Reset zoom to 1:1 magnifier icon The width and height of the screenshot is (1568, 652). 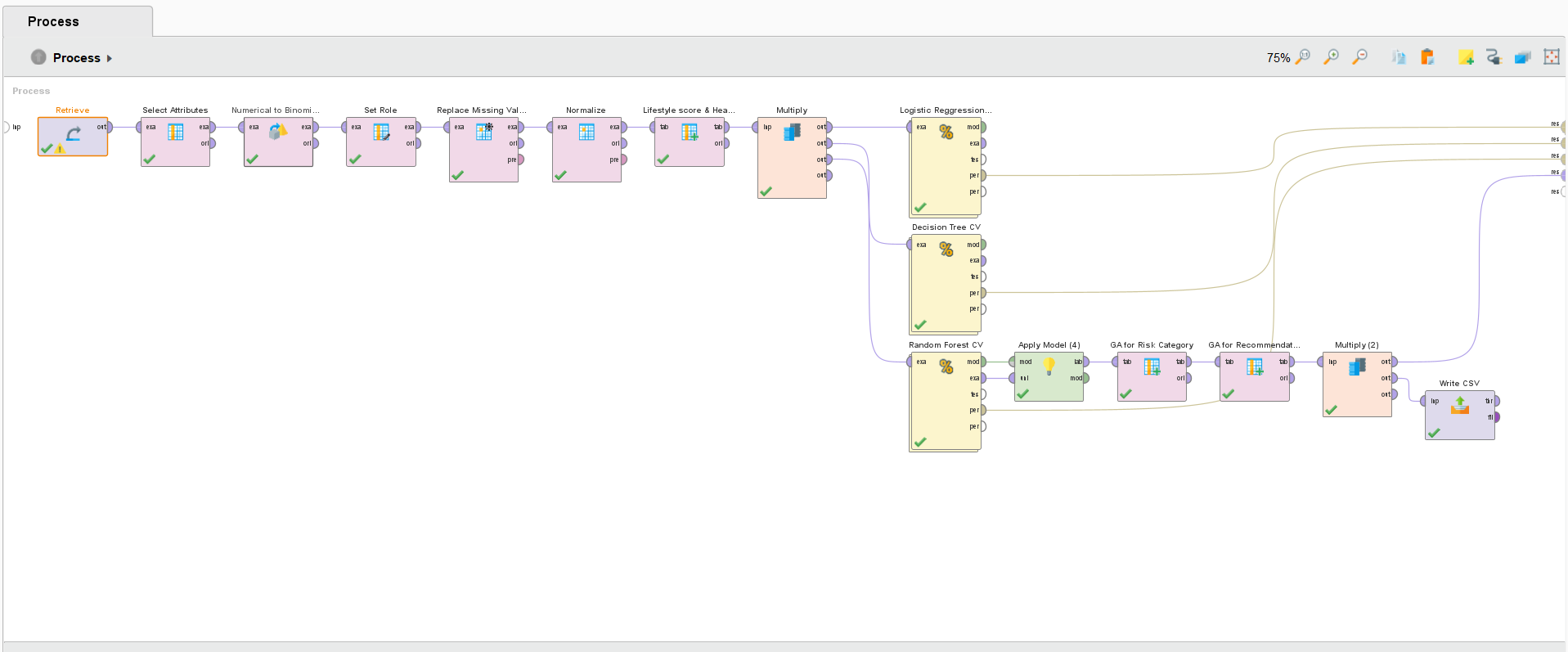coord(1303,56)
